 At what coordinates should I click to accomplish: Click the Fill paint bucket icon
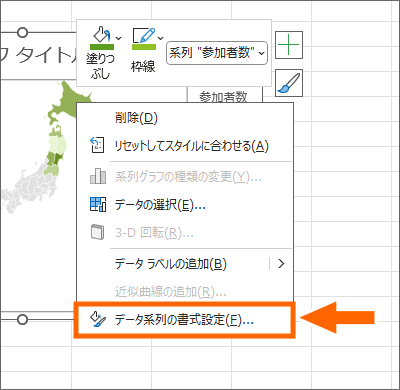pyautogui.click(x=101, y=35)
